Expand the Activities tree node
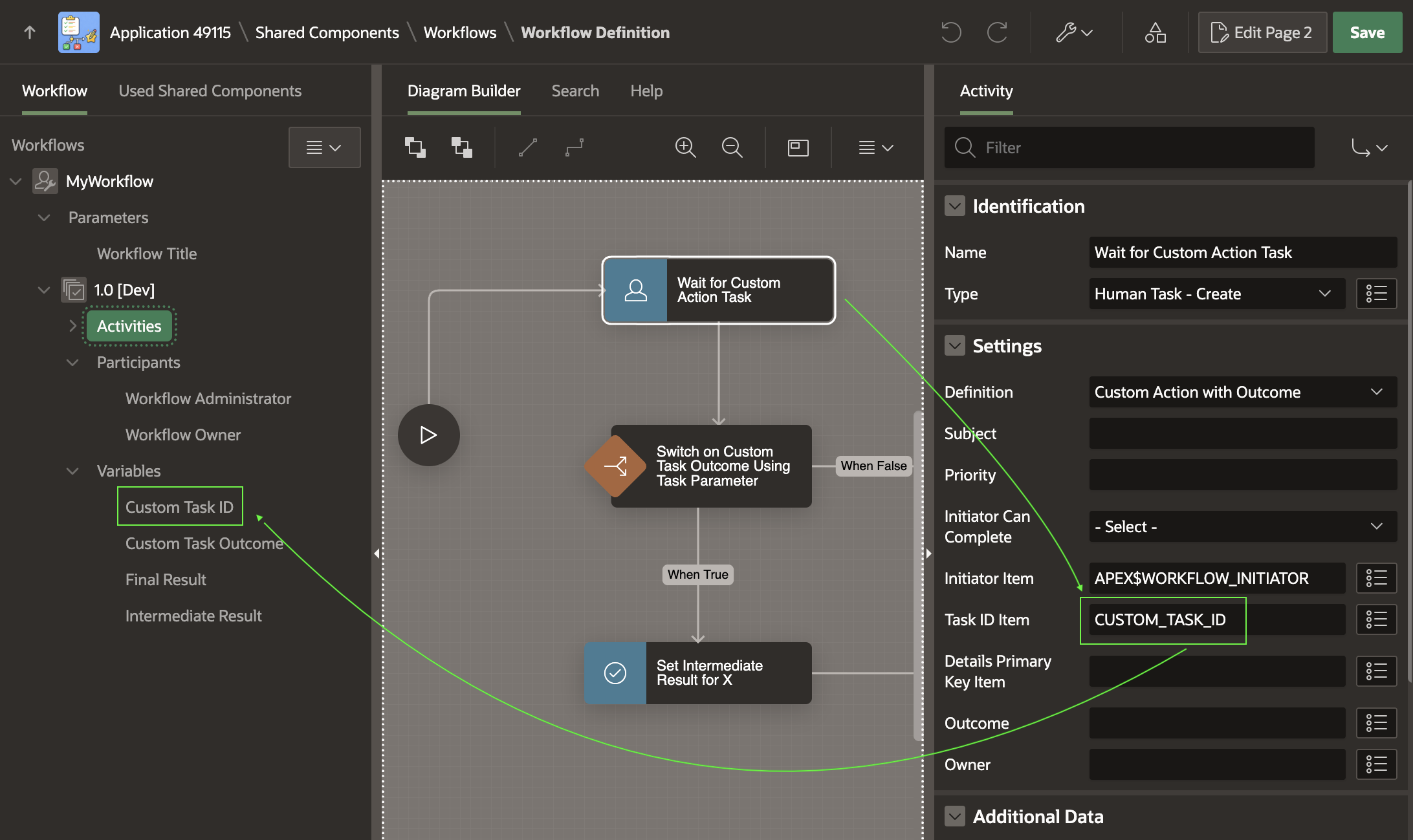Image resolution: width=1413 pixels, height=840 pixels. point(73,326)
